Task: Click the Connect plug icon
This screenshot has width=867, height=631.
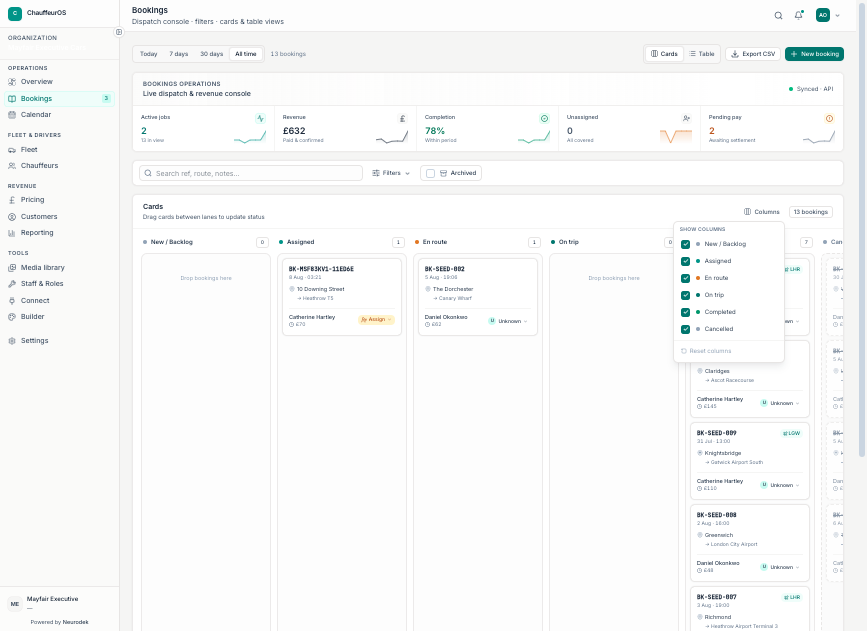Action: click(x=12, y=301)
